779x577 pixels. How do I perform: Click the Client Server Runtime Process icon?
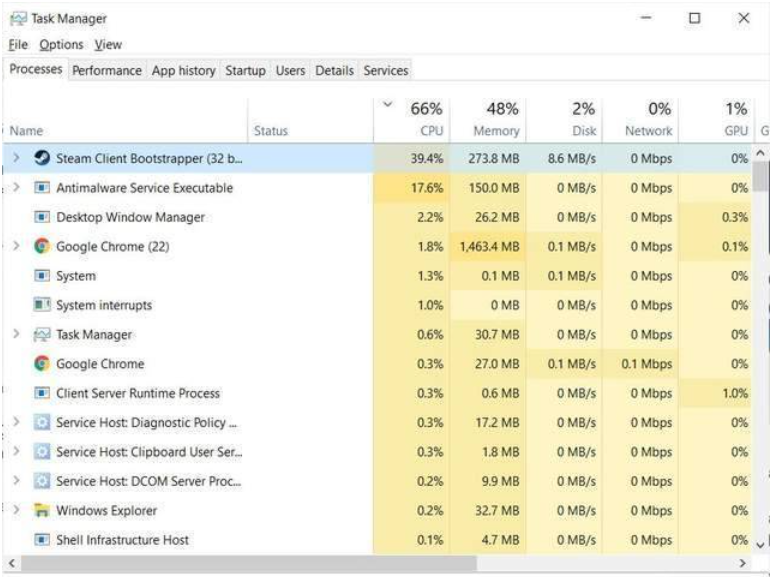(x=42, y=393)
